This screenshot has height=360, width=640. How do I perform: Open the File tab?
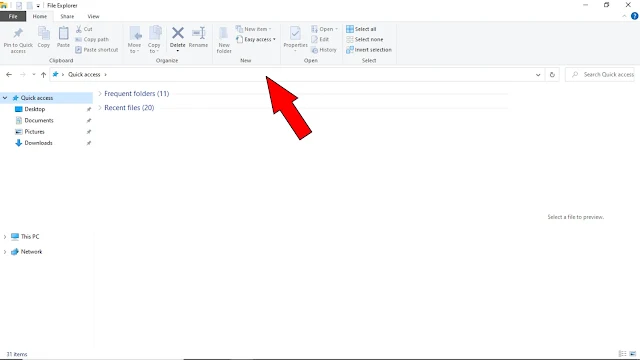pyautogui.click(x=13, y=16)
